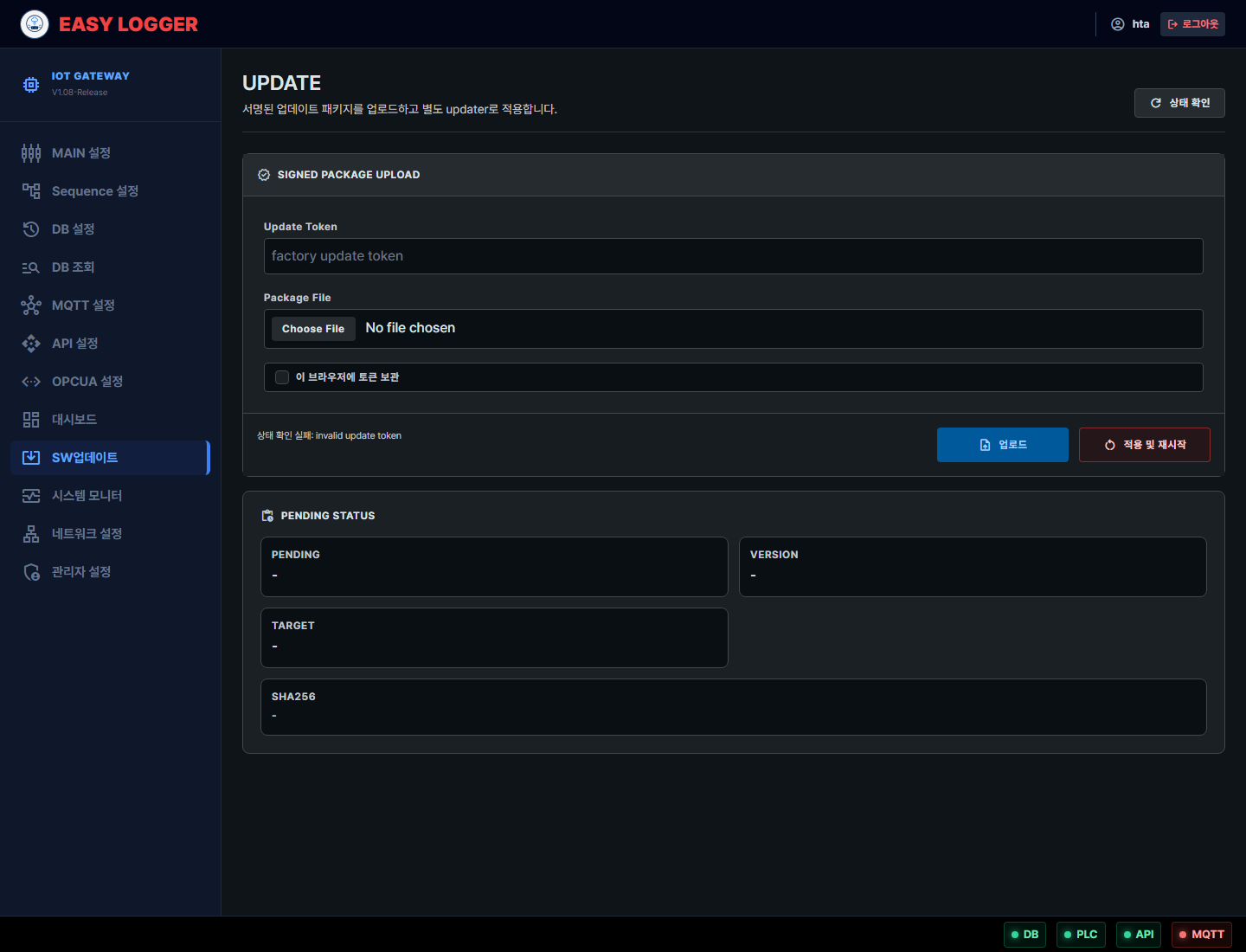Open the 대시보드 grid icon
1246x952 pixels.
pyautogui.click(x=31, y=420)
